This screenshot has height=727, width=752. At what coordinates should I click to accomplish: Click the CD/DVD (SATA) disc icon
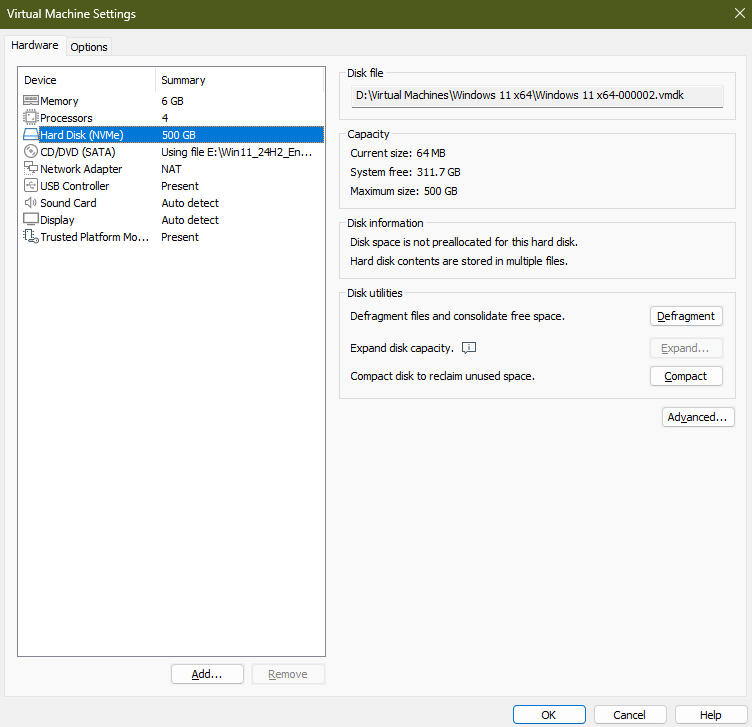(x=31, y=152)
